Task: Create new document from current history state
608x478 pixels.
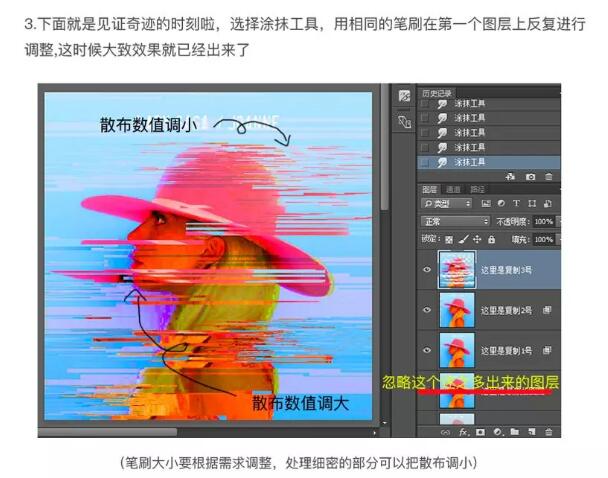Action: click(x=510, y=177)
